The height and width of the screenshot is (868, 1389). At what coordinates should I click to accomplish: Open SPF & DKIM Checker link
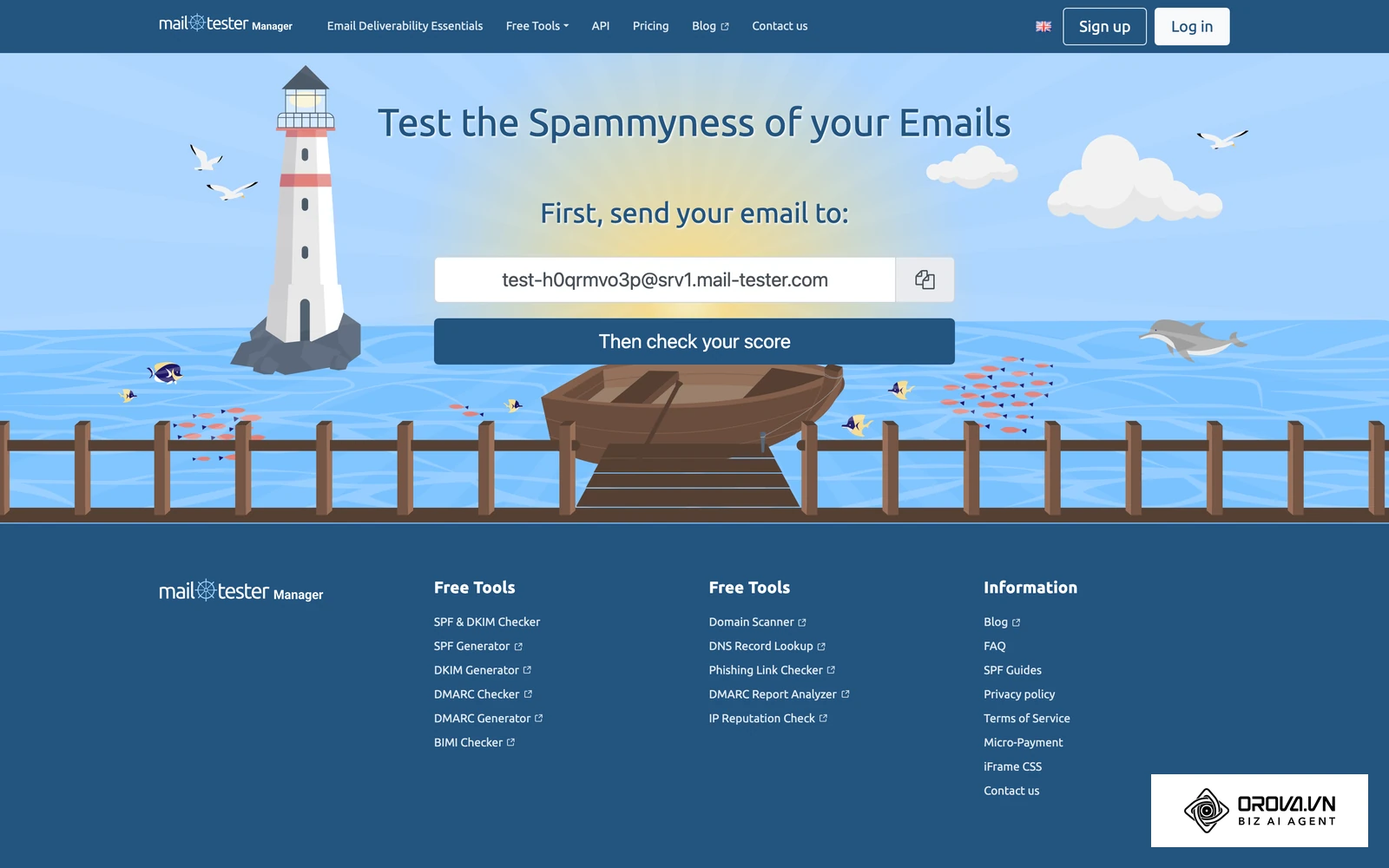[x=487, y=621]
